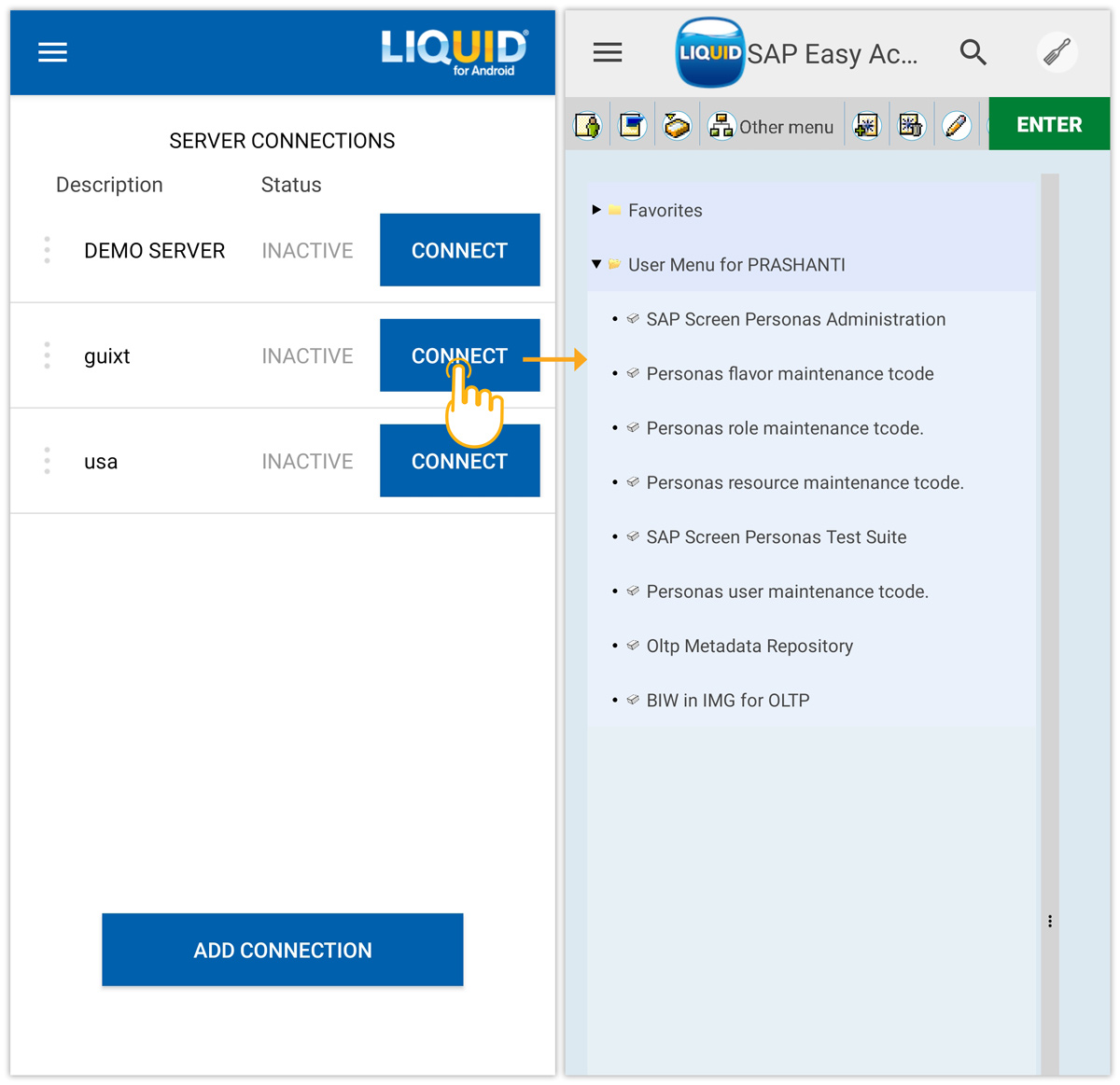Open the wrench settings icon
The width and height of the screenshot is (1120, 1085).
(1057, 52)
